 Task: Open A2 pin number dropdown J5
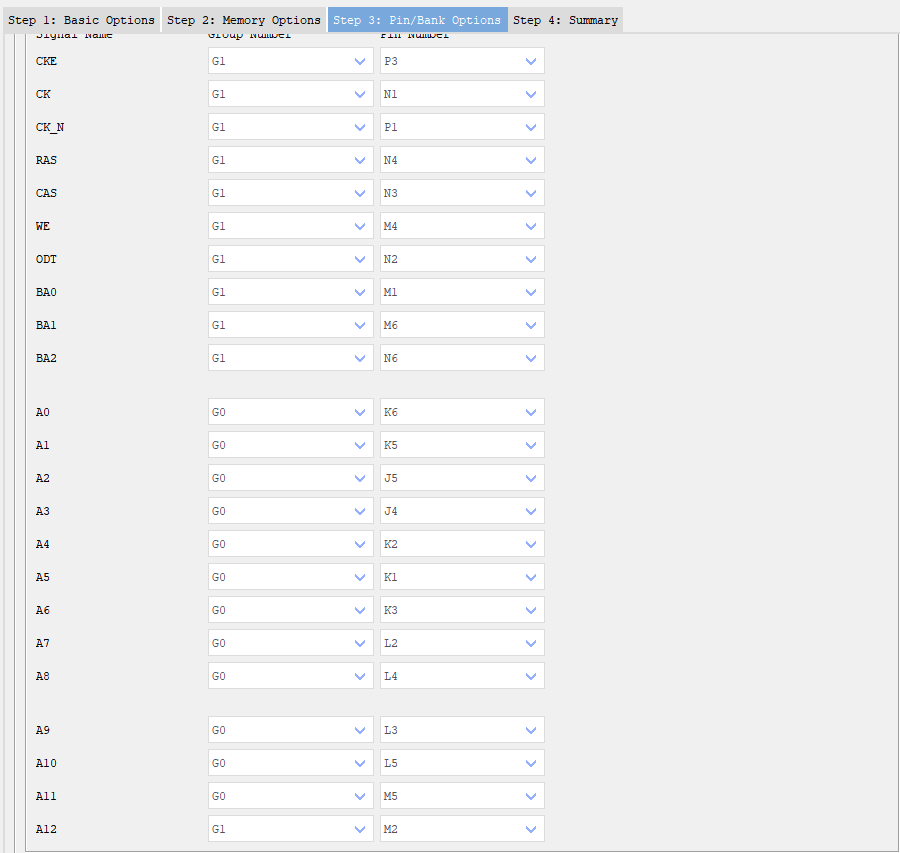click(x=462, y=478)
